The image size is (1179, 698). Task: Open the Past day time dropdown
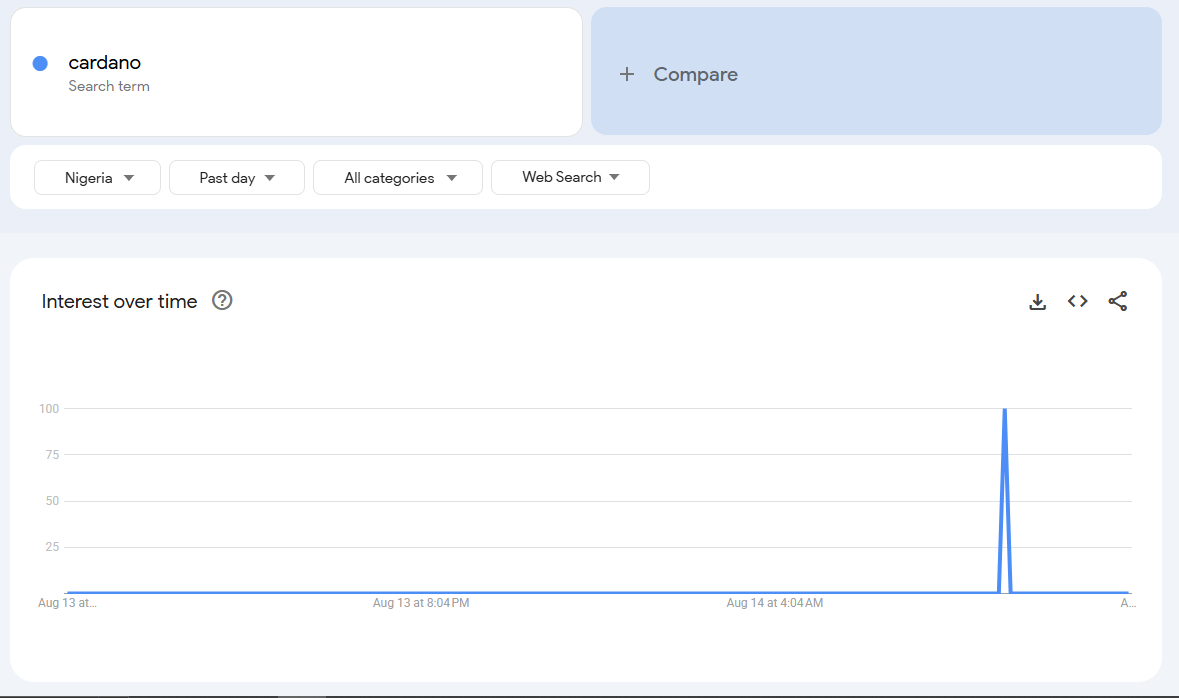click(237, 178)
